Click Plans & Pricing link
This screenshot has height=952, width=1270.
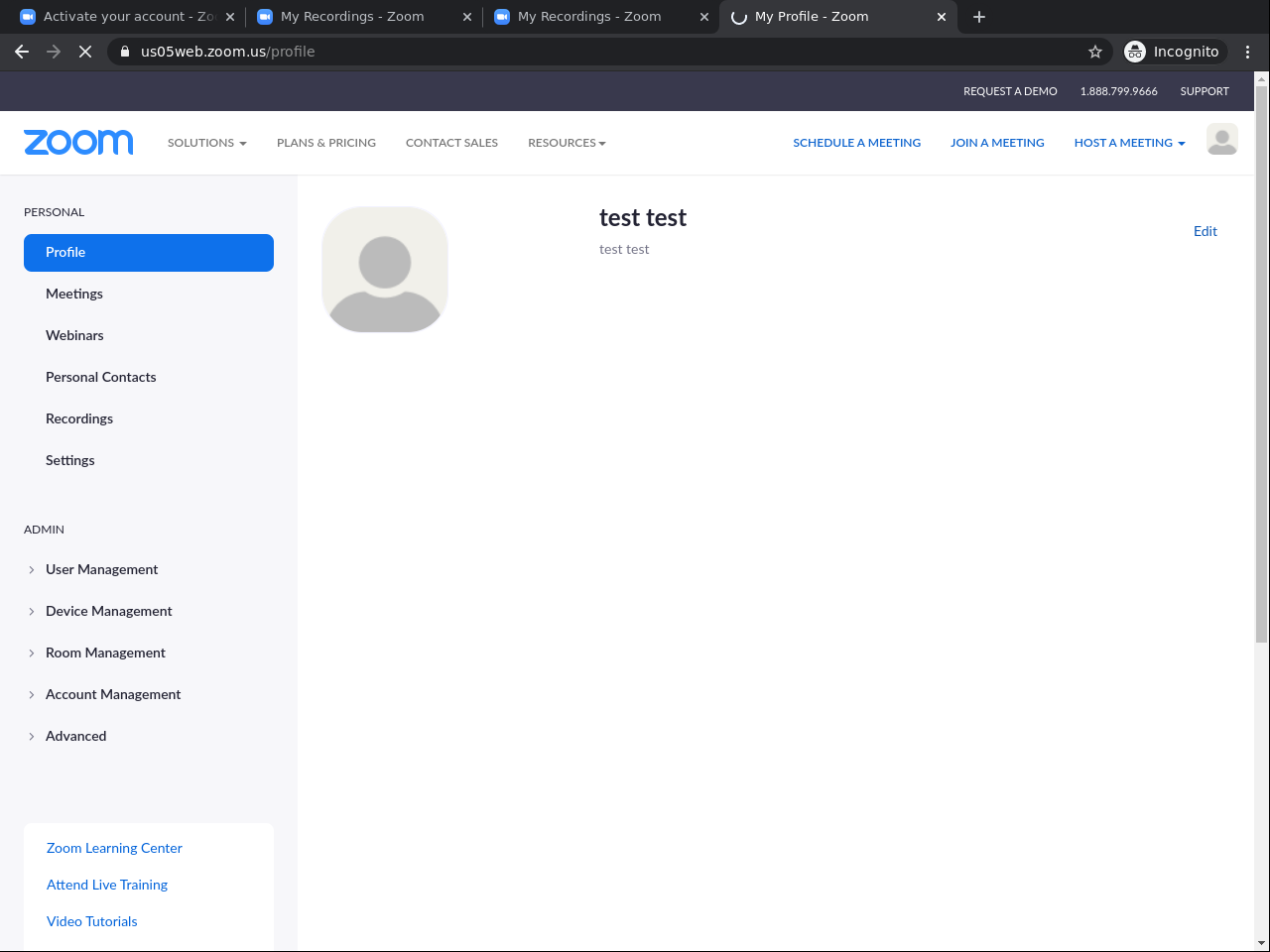pos(326,143)
